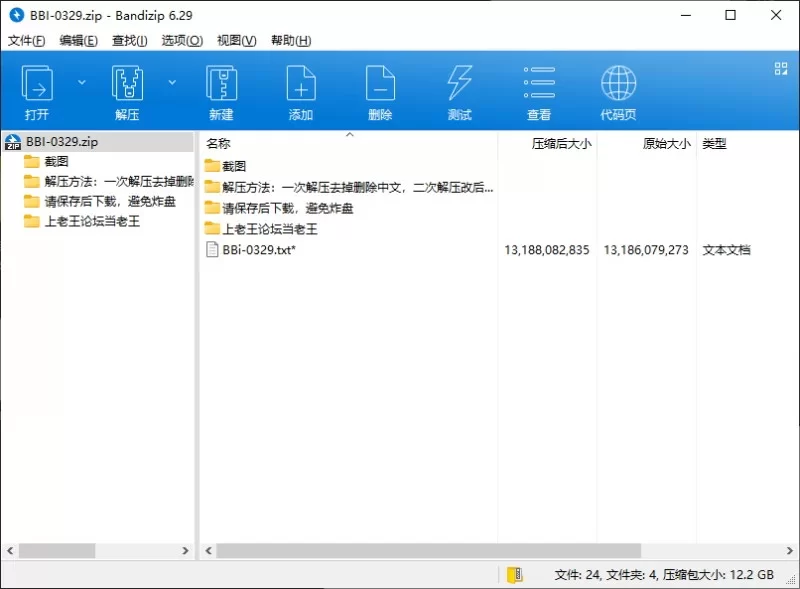Select the BBi-0329.txt file
The image size is (800, 589).
(x=259, y=250)
